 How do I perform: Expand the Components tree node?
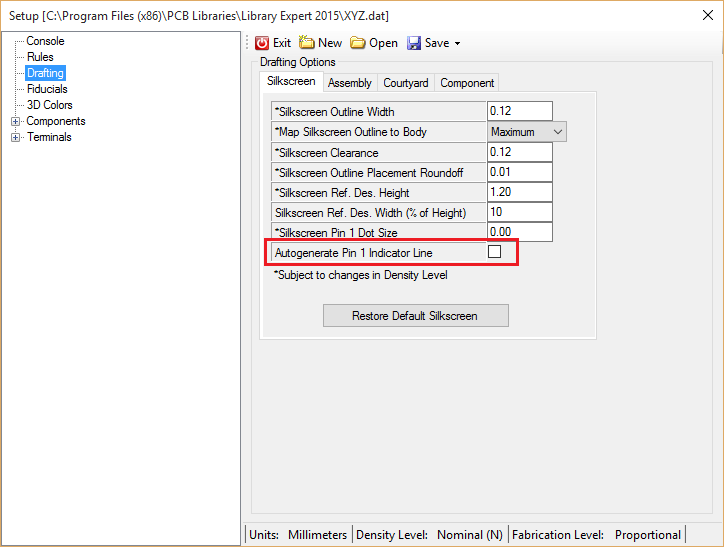pos(15,121)
